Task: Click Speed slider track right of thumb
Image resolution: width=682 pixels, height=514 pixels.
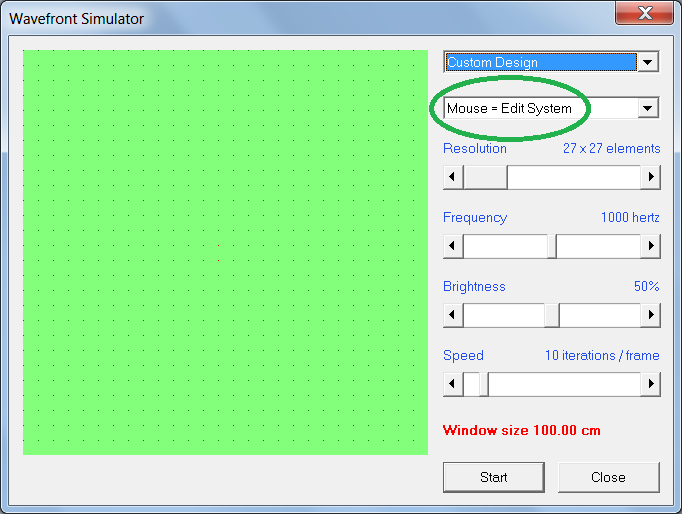Action: [565, 384]
